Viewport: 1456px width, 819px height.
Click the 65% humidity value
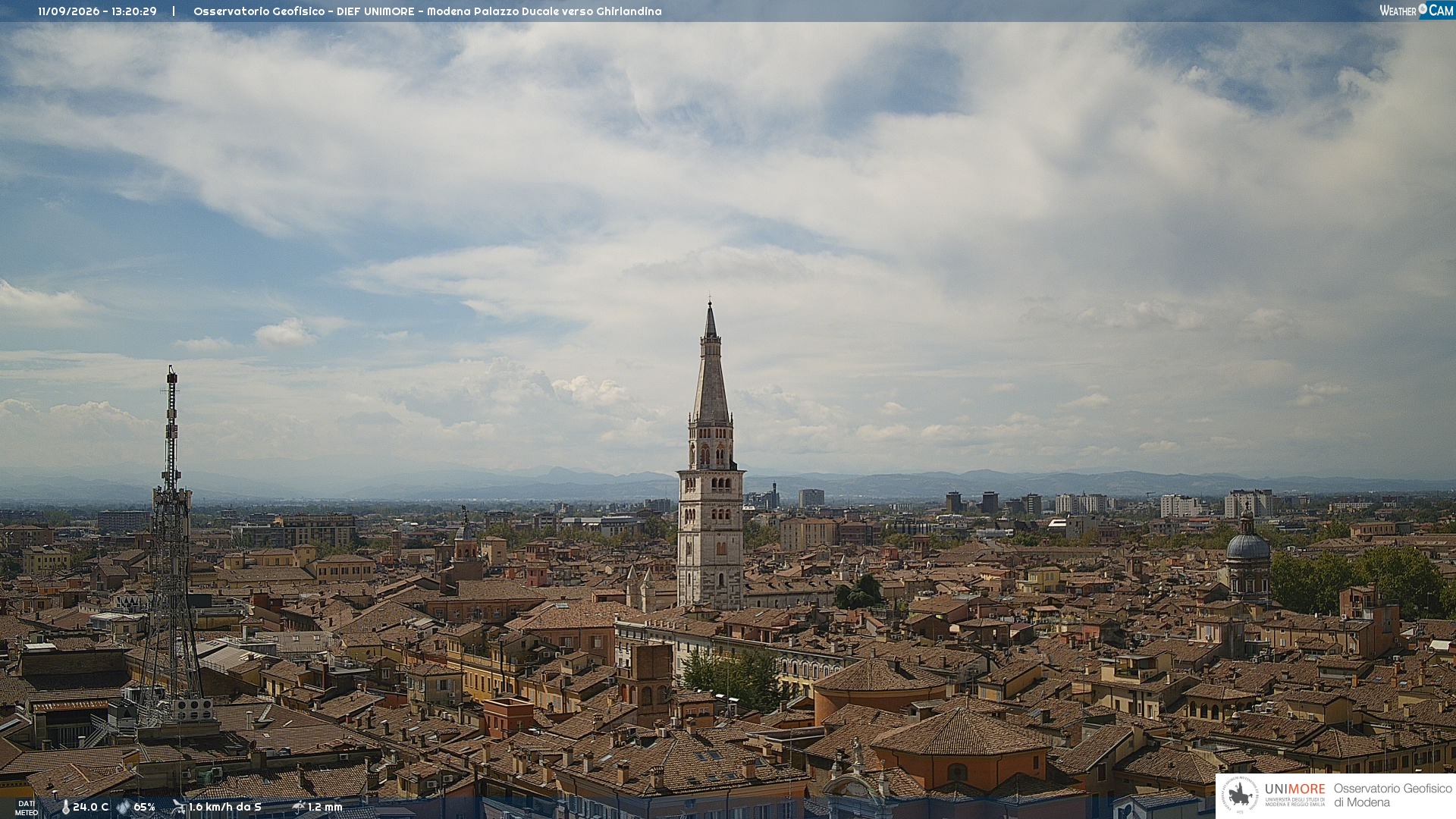point(144,807)
